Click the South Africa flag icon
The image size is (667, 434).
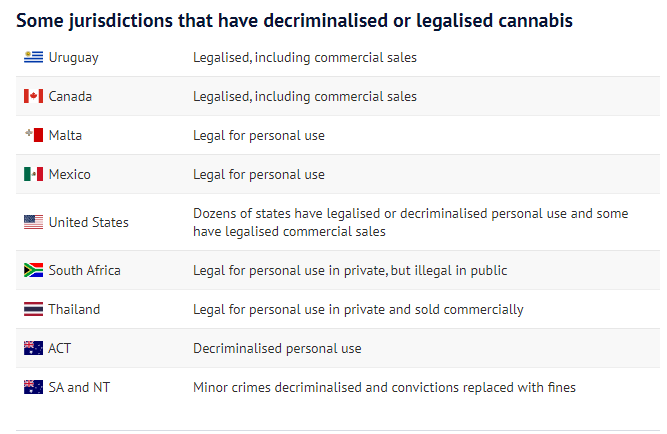coord(33,270)
